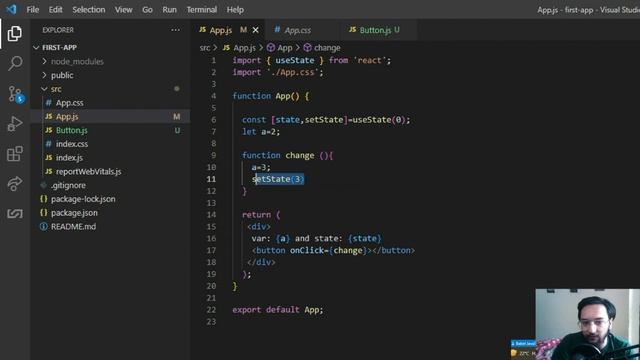
Task: Expand the public folder
Action: 44,75
